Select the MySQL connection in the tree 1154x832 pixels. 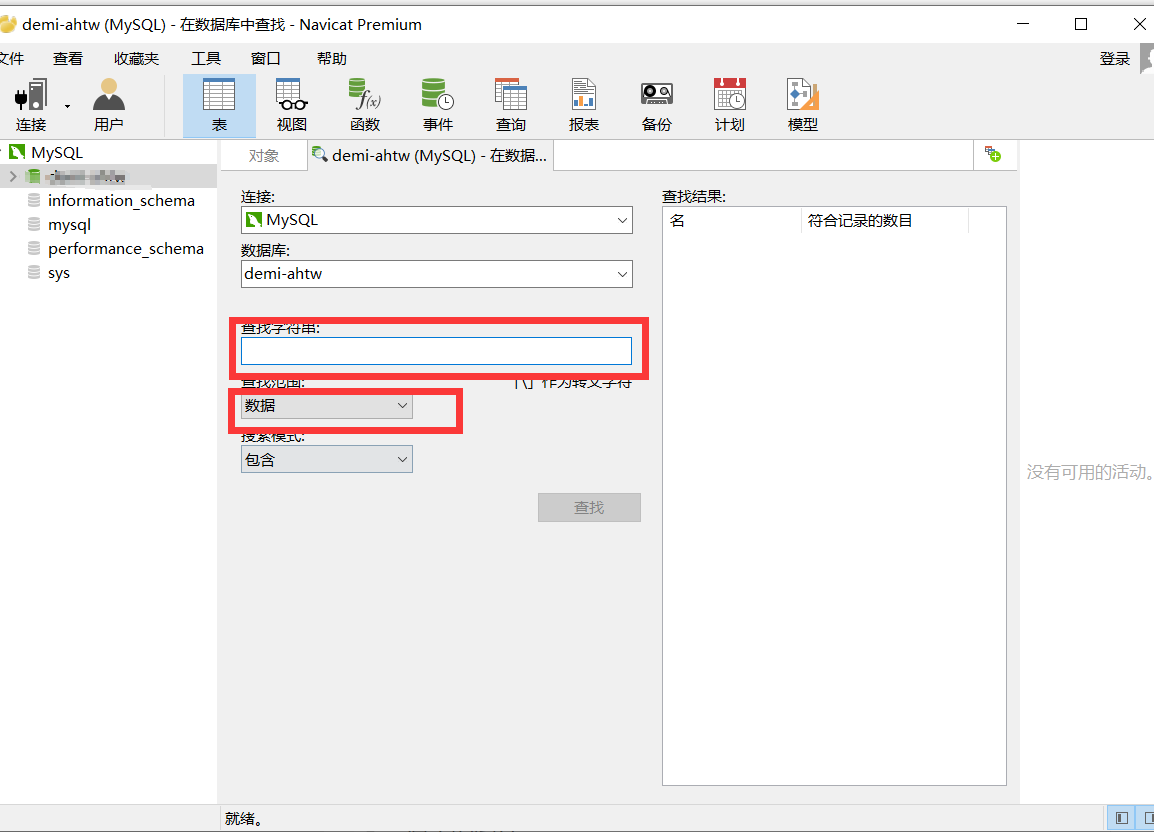(x=57, y=152)
